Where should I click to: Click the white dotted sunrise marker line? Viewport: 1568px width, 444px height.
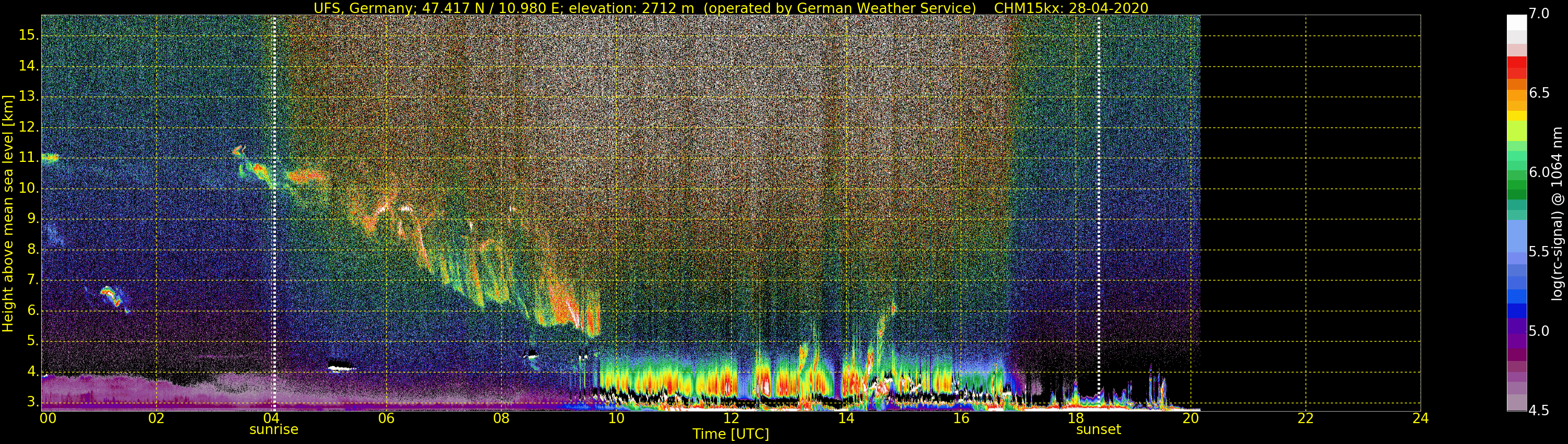point(274,213)
